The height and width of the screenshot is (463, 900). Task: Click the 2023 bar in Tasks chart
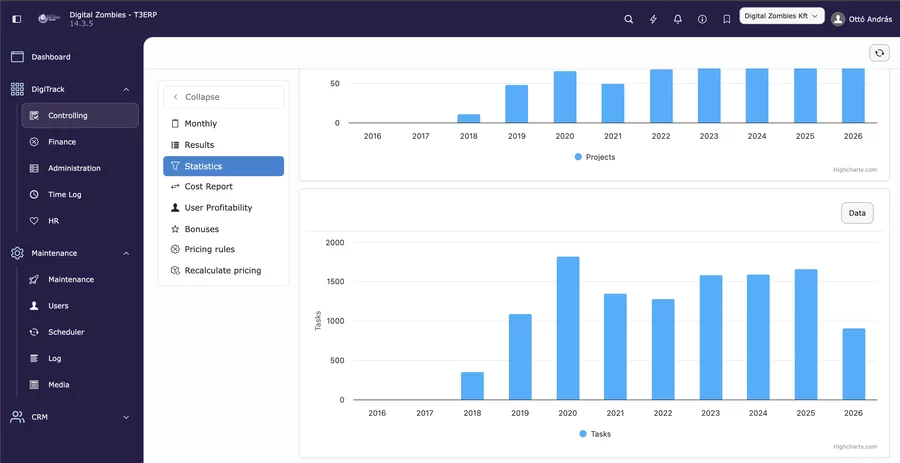pos(711,337)
